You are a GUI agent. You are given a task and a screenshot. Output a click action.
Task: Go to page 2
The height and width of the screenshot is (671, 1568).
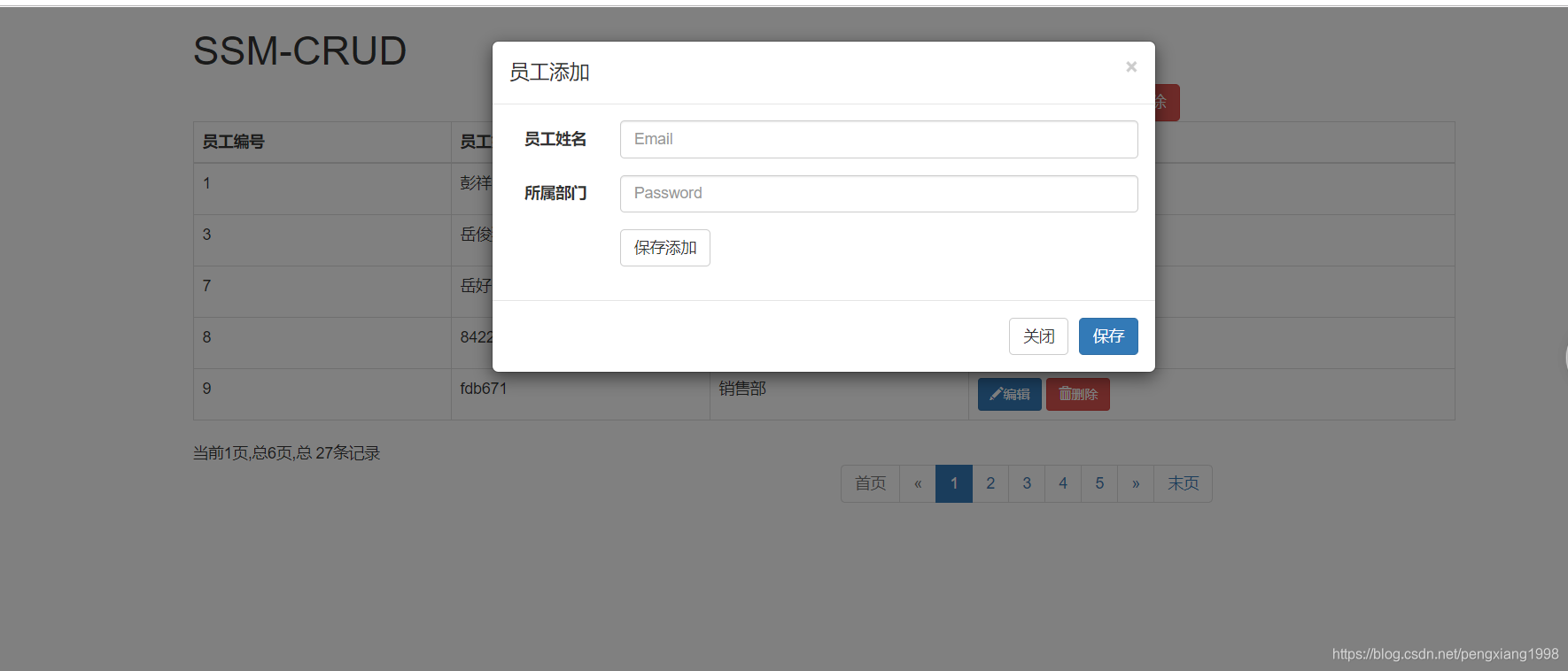[990, 483]
